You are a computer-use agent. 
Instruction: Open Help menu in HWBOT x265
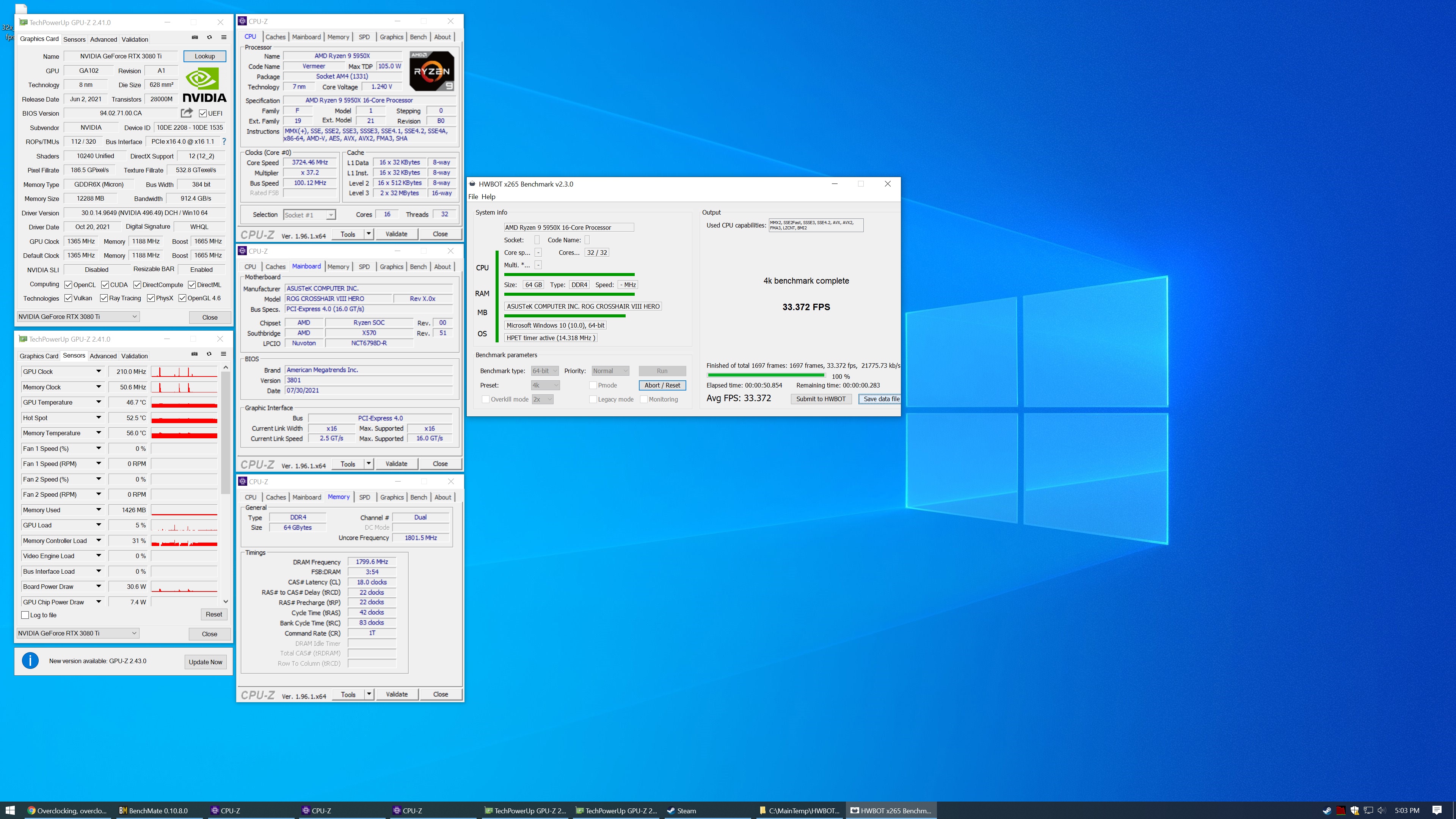[488, 197]
